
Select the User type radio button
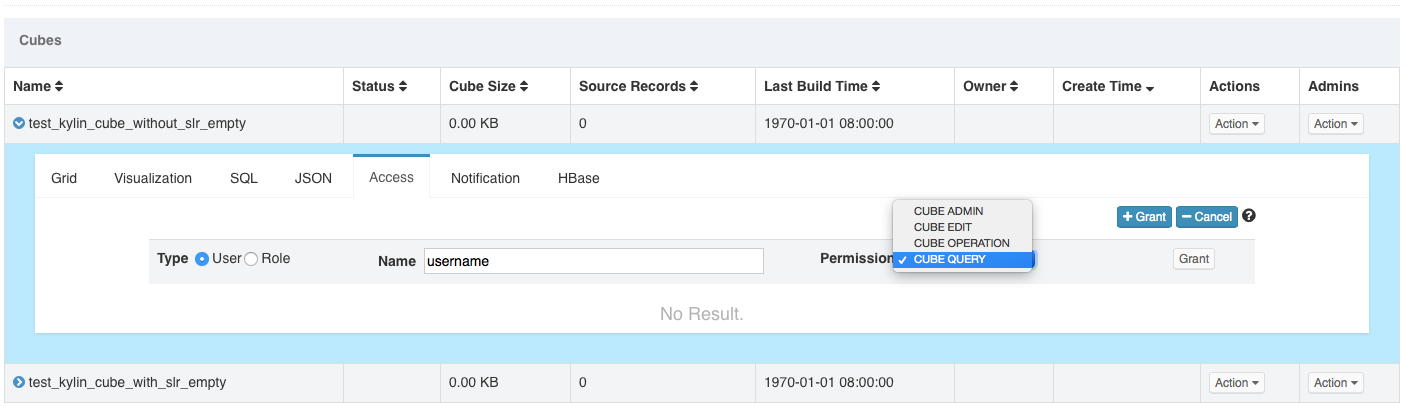click(x=202, y=259)
